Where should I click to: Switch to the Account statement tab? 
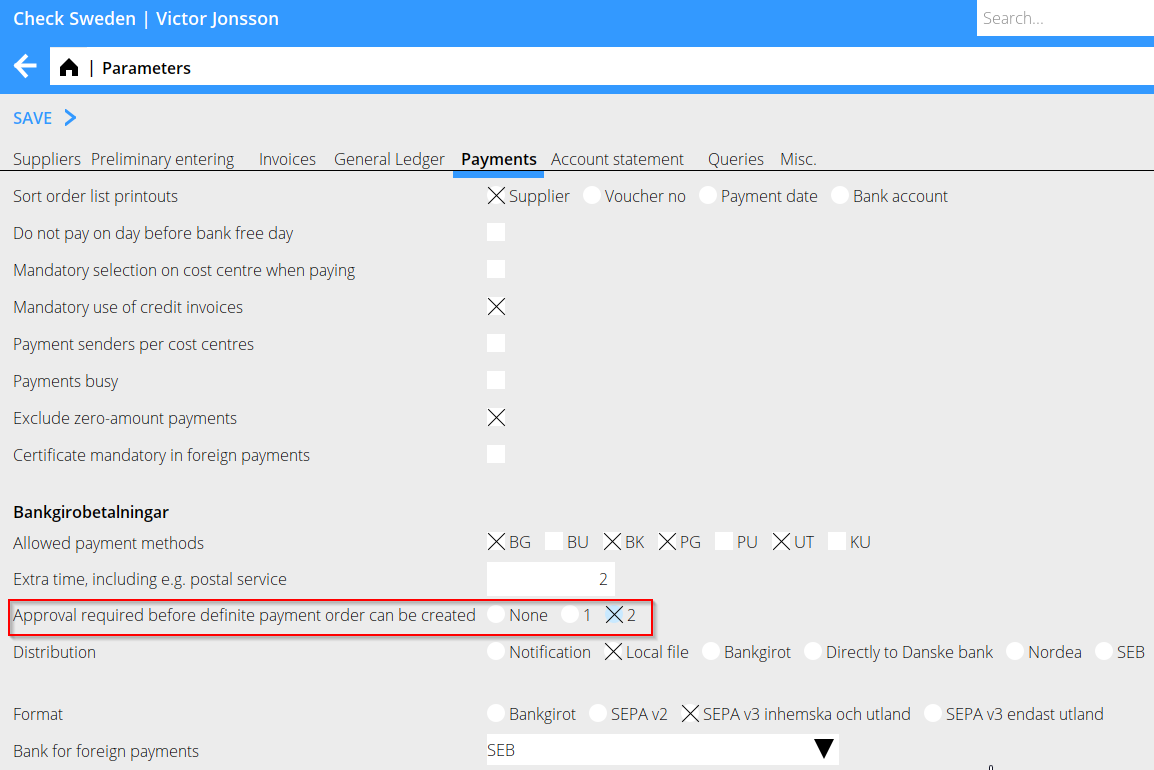pos(617,159)
